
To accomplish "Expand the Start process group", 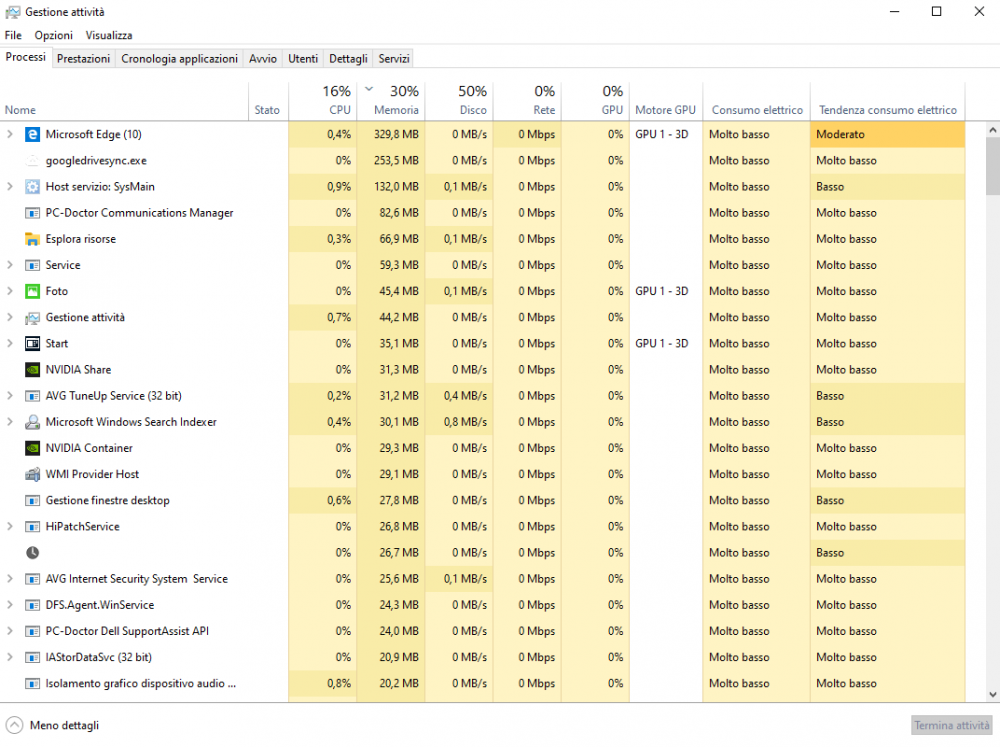I will (x=10, y=344).
